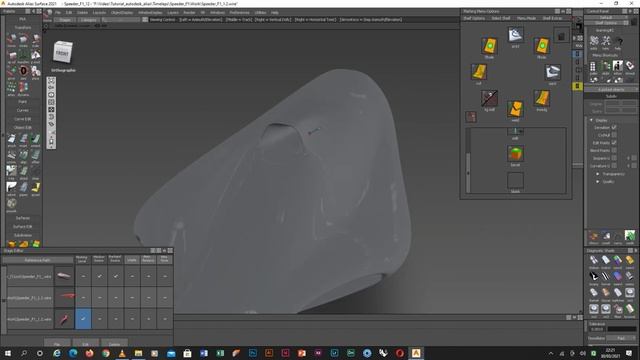The image size is (640, 360).
Task: Select the white speeder thumbnail in first stage row
Action: [x=64, y=276]
